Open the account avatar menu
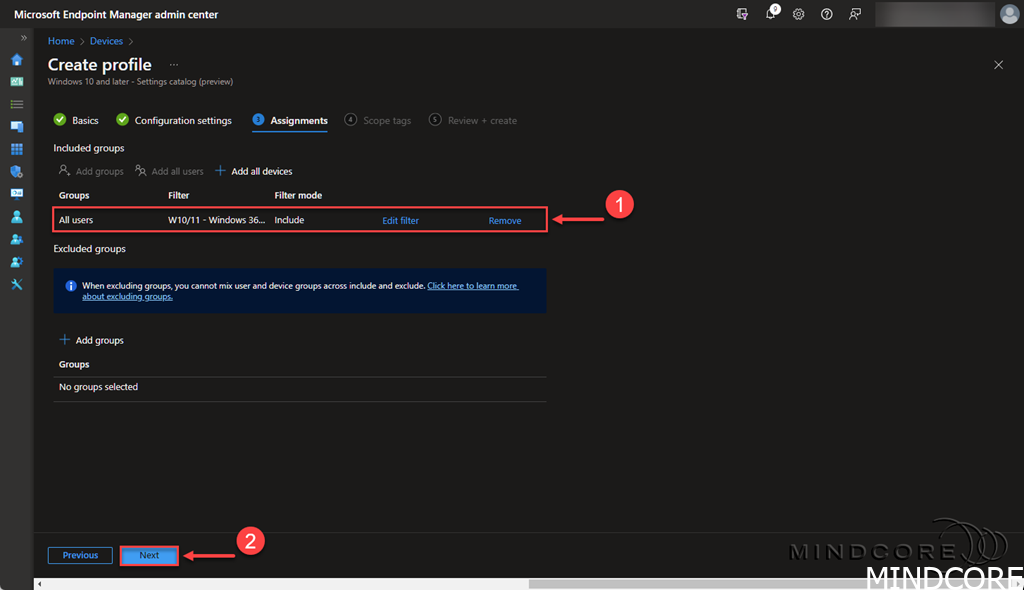Viewport: 1024px width, 590px height. tap(1009, 14)
